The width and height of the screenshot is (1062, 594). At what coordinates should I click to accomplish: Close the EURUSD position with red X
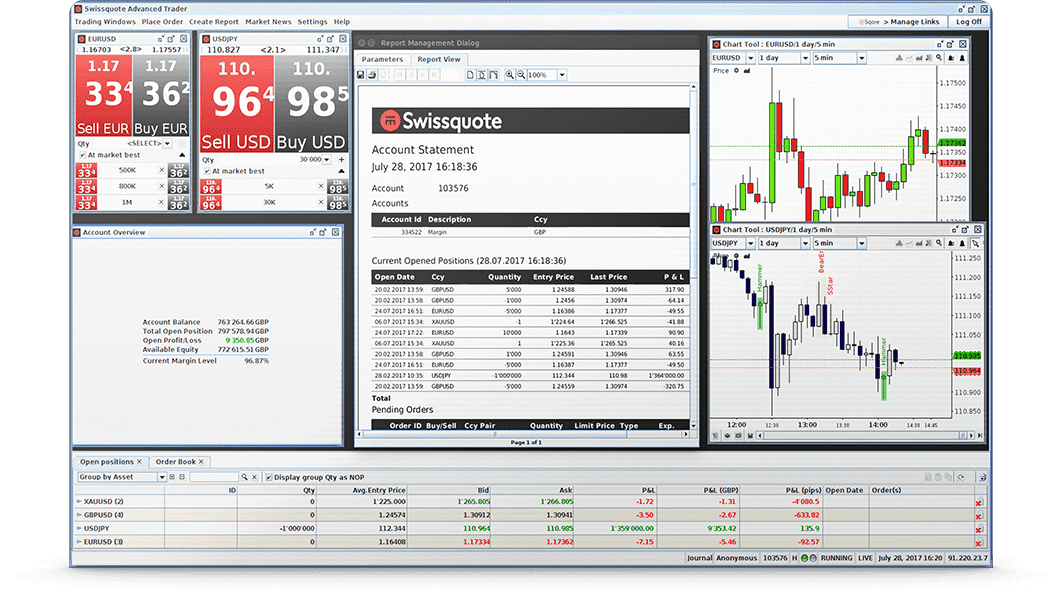click(x=979, y=543)
